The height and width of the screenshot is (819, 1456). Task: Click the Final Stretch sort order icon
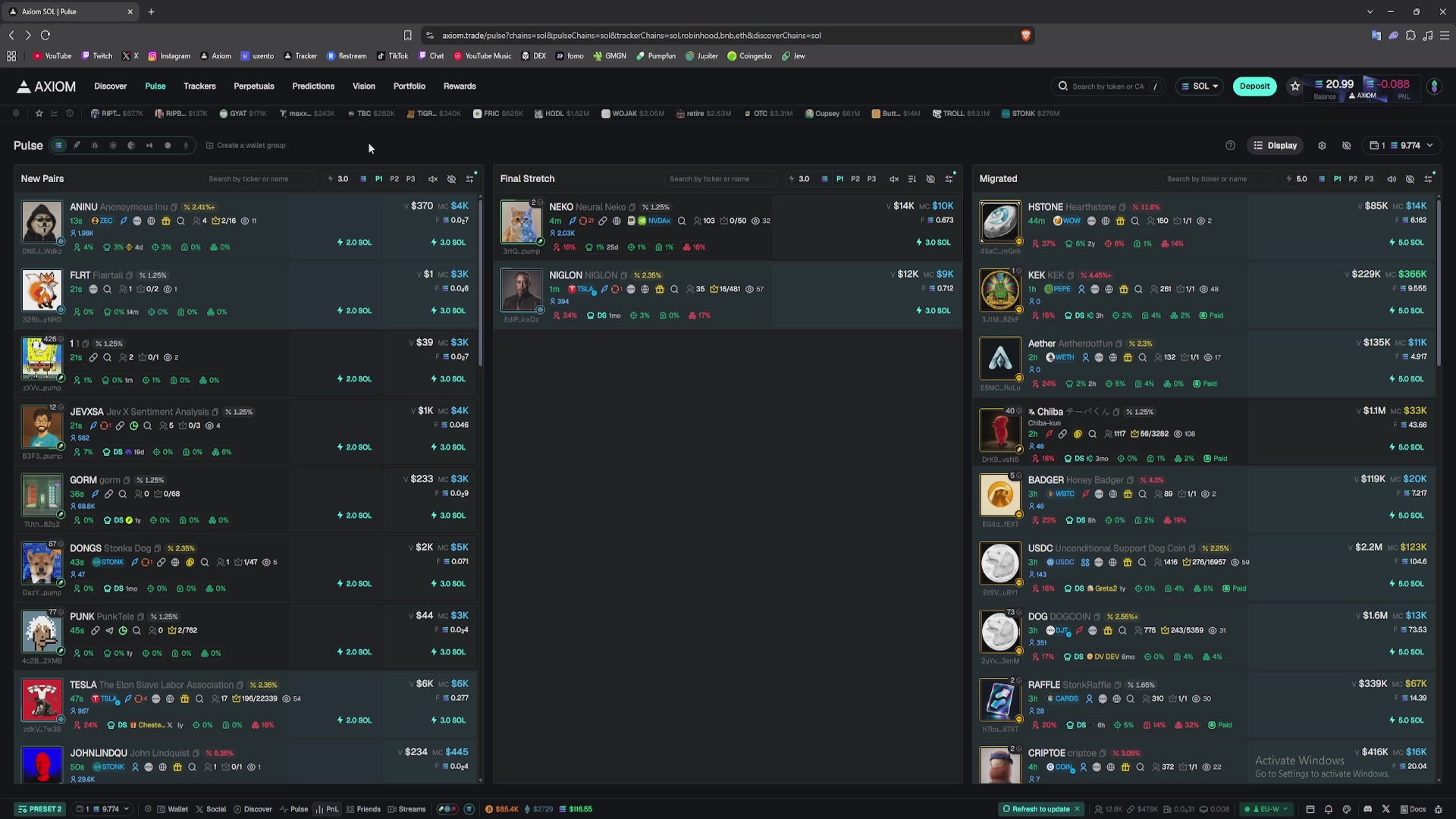[x=912, y=179]
